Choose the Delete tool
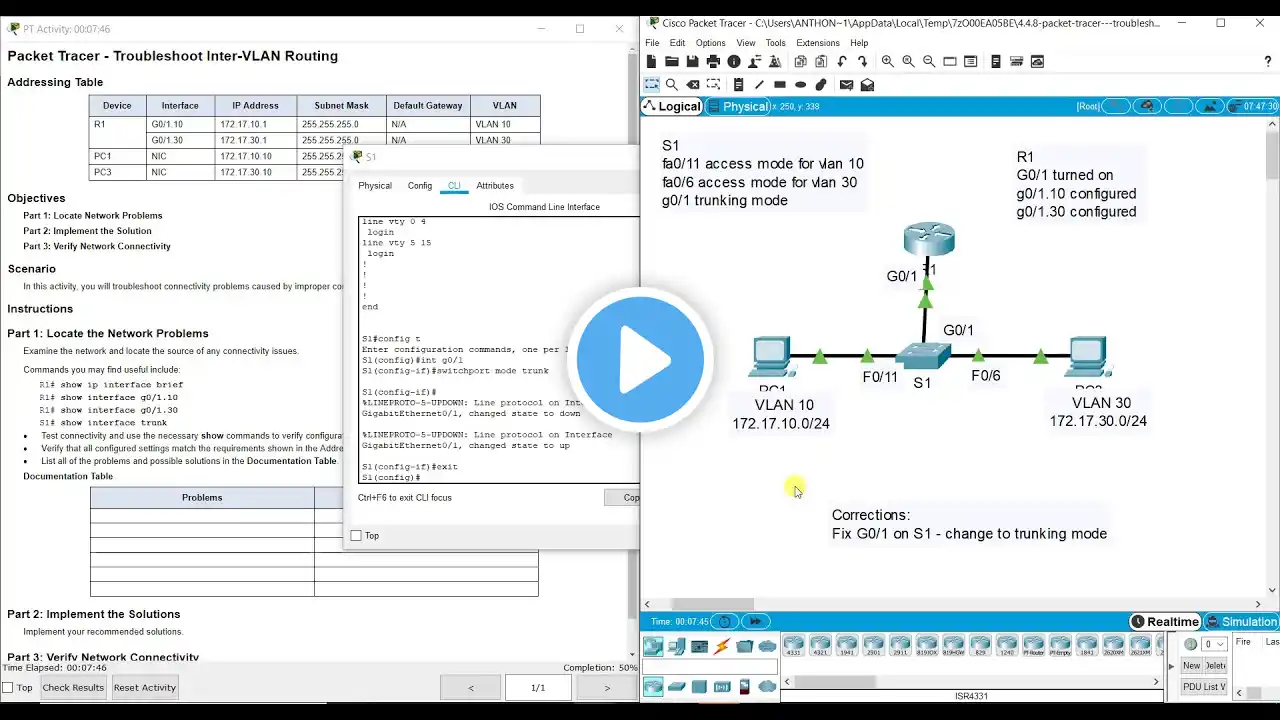Viewport: 1280px width, 720px height. tap(693, 85)
